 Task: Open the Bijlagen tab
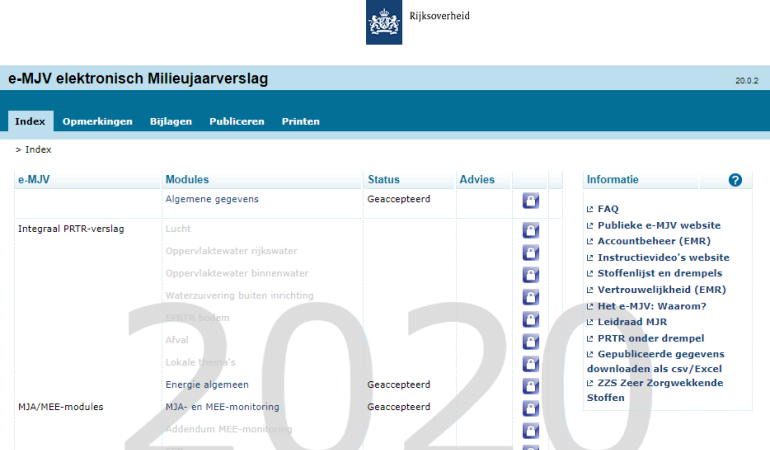click(x=171, y=121)
